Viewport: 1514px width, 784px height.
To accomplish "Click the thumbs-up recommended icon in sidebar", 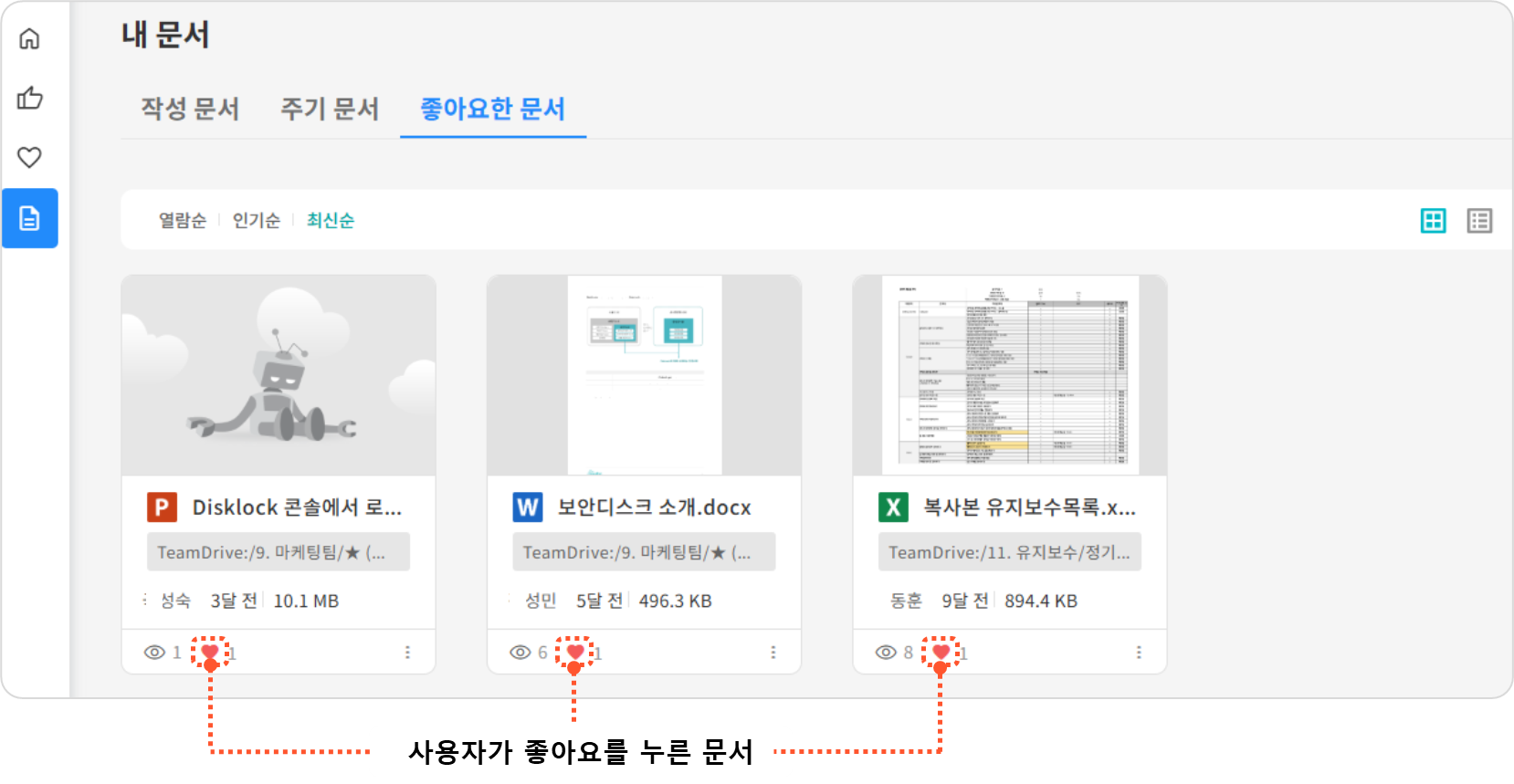I will point(29,98).
